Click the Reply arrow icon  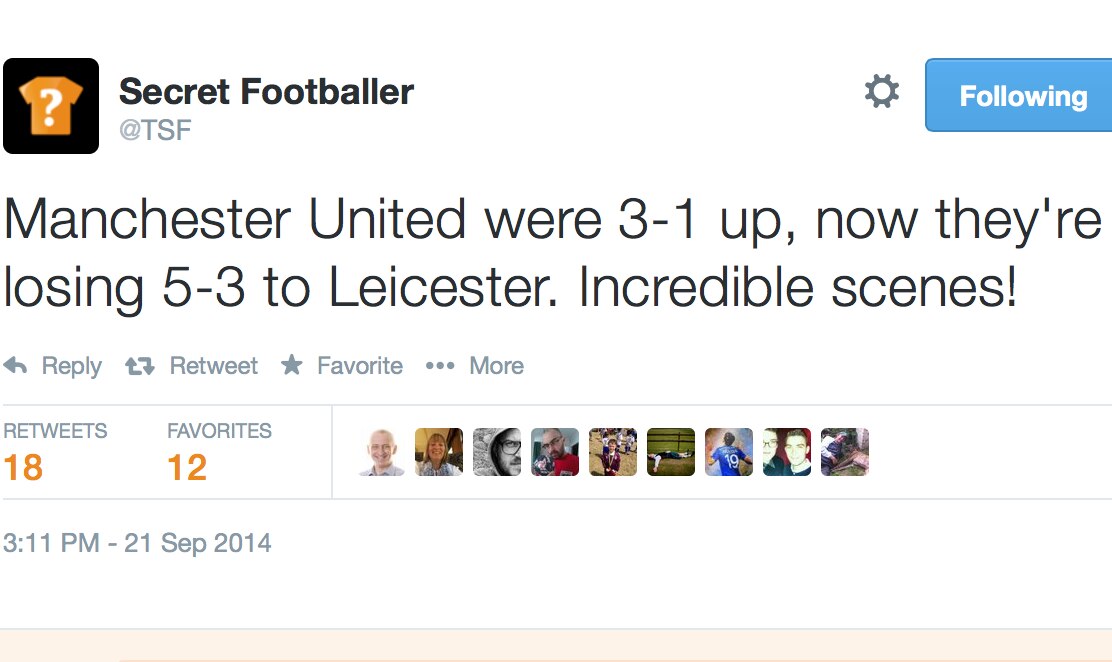16,366
